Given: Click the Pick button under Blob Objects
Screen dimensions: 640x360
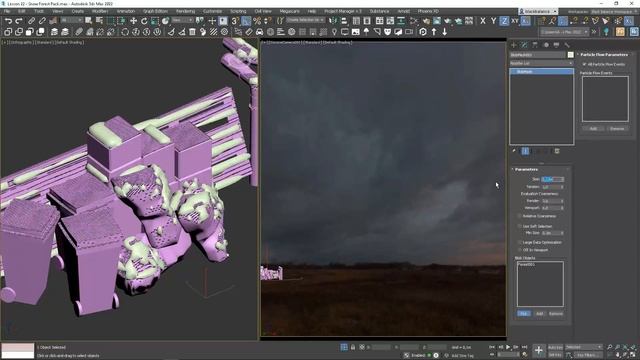Looking at the screenshot, I should 524,313.
